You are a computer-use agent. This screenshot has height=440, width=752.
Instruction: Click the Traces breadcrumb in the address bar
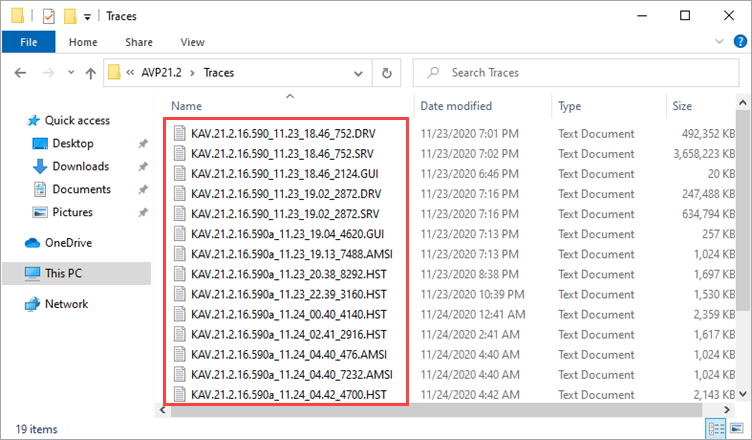pyautogui.click(x=219, y=73)
